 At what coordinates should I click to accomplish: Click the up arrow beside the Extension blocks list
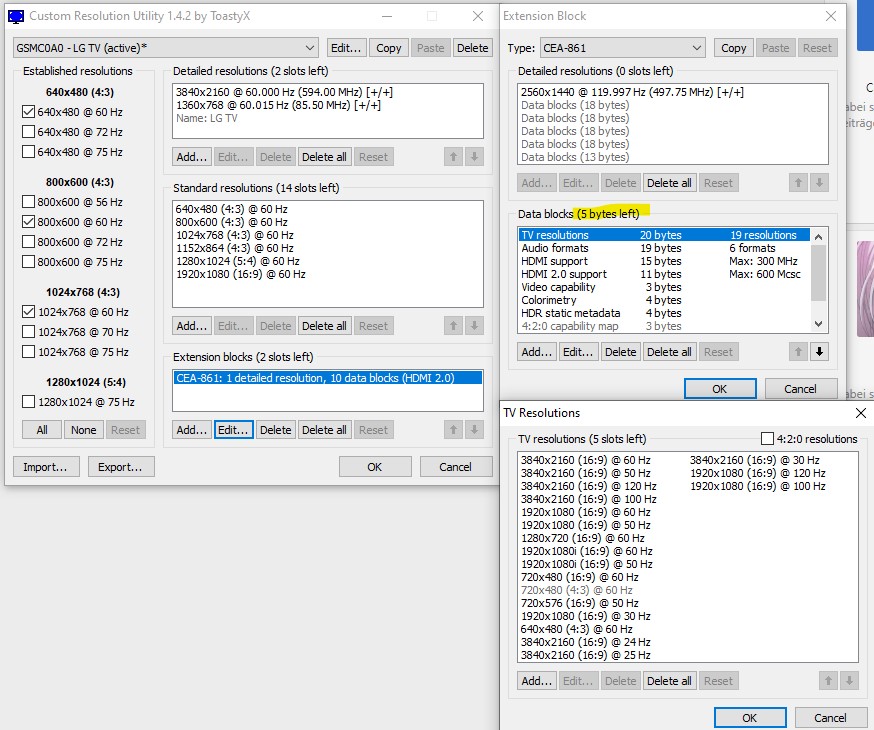tap(452, 429)
